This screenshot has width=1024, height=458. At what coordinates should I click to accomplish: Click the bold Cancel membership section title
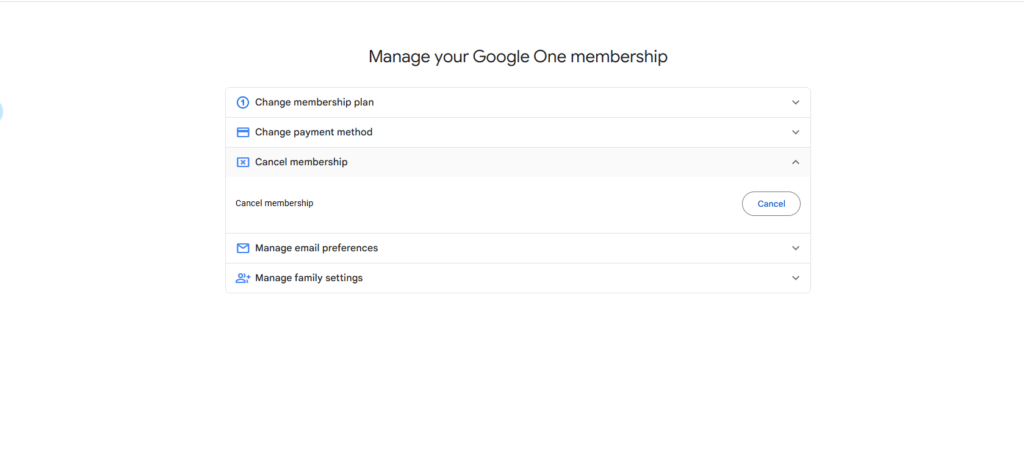coord(301,162)
